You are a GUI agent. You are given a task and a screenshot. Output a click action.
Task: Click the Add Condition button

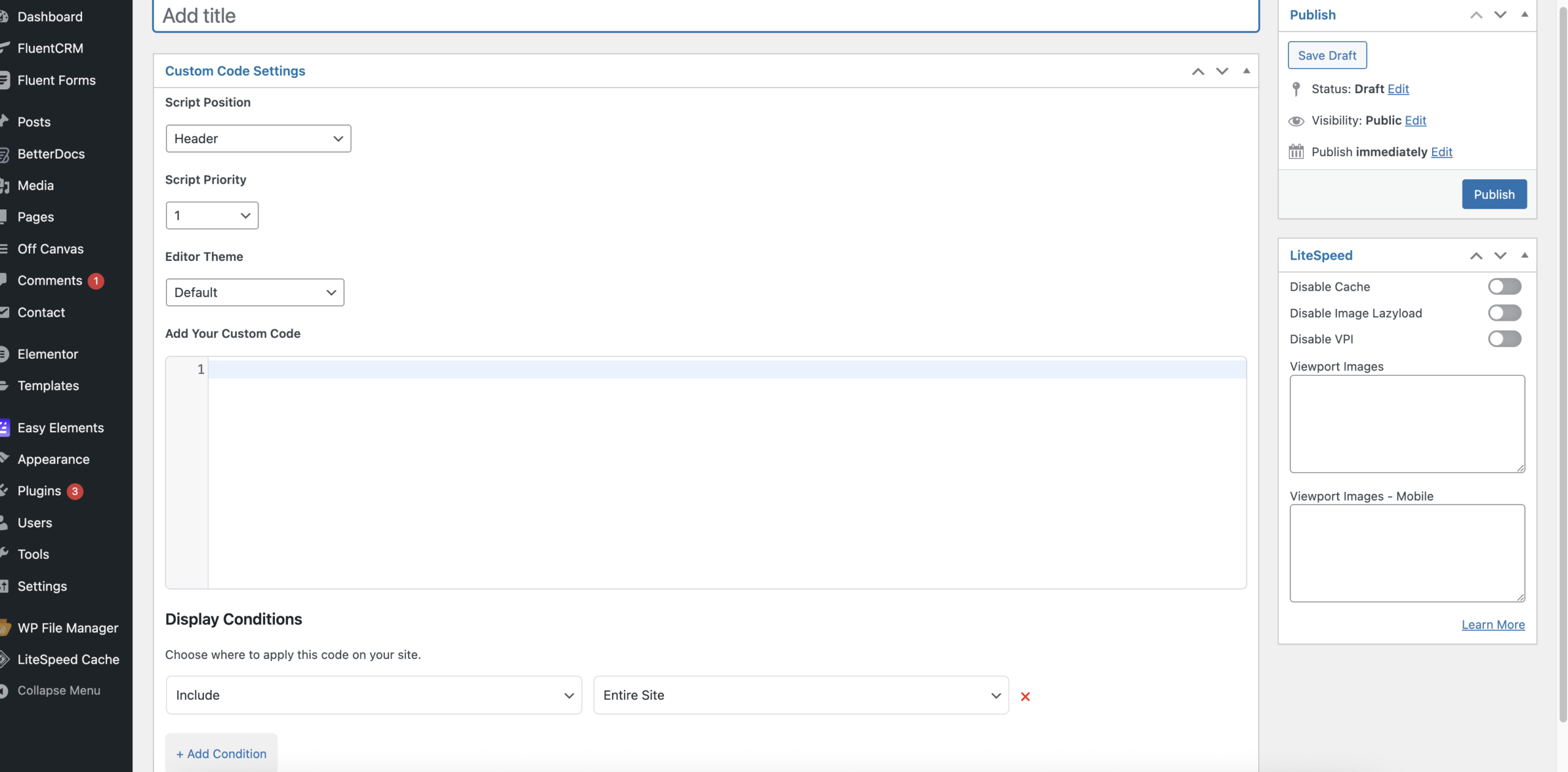click(x=221, y=754)
